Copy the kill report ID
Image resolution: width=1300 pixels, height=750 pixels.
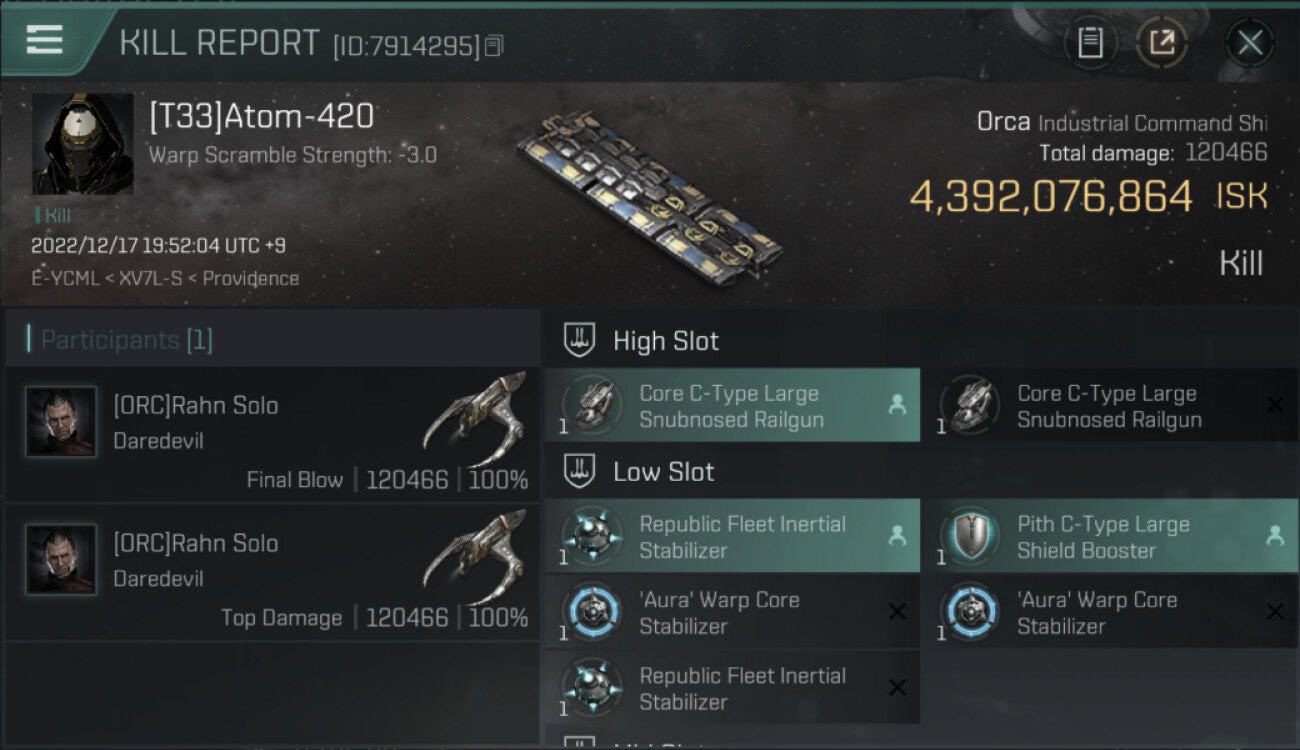pos(494,46)
